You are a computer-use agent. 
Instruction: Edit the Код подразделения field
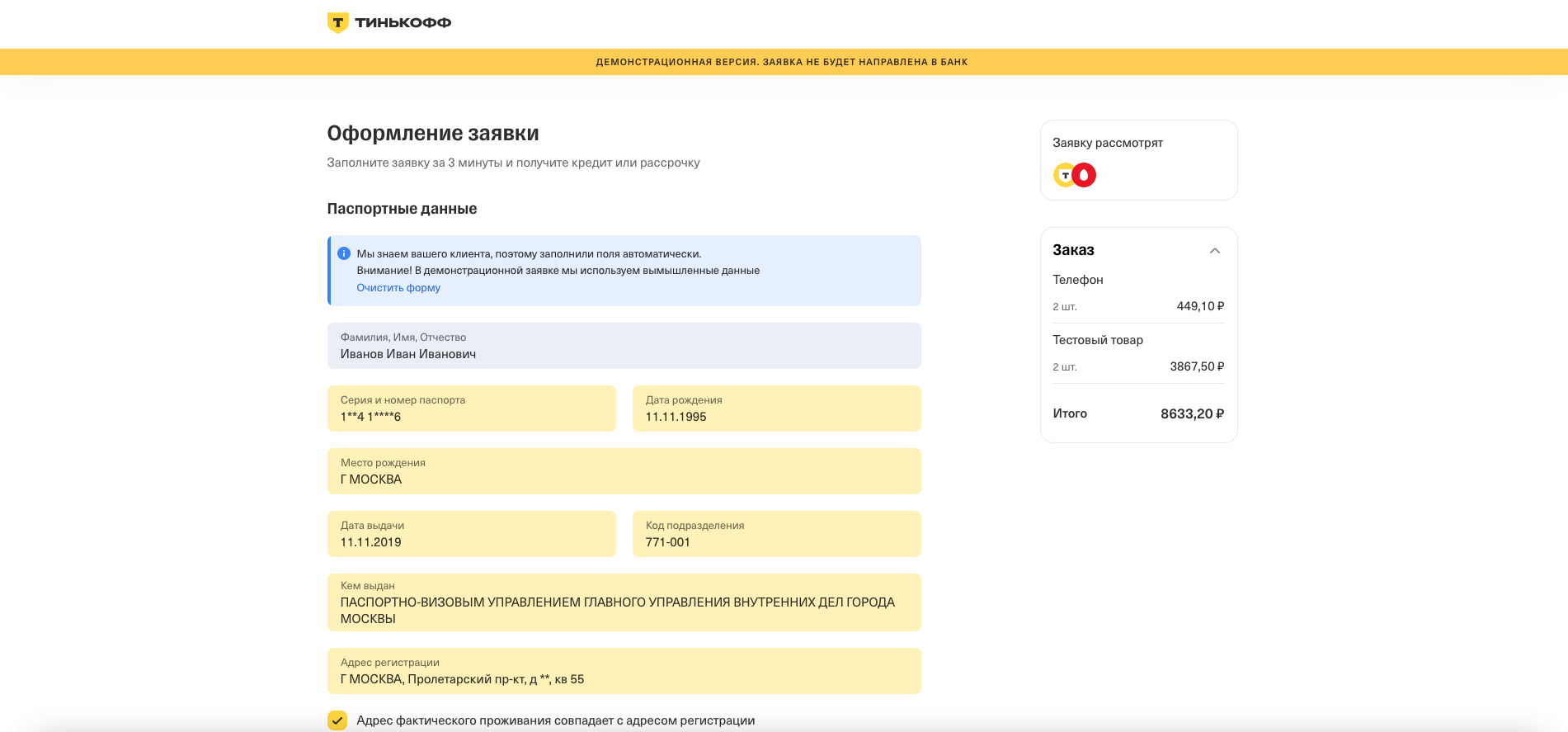(777, 534)
